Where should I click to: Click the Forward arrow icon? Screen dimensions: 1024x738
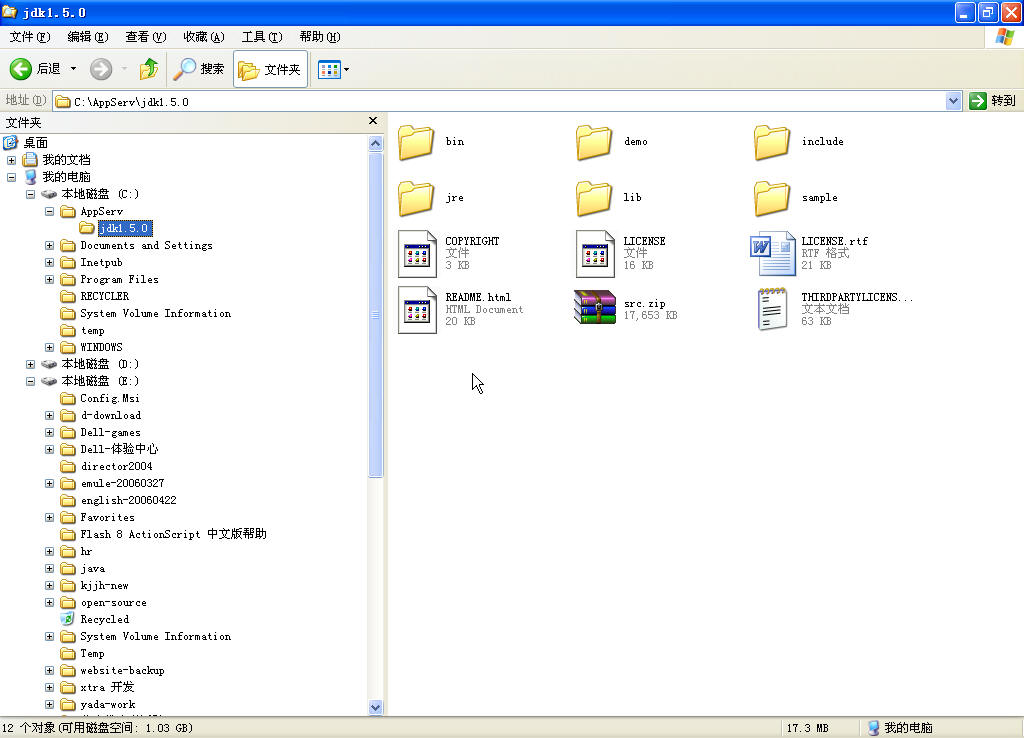101,69
